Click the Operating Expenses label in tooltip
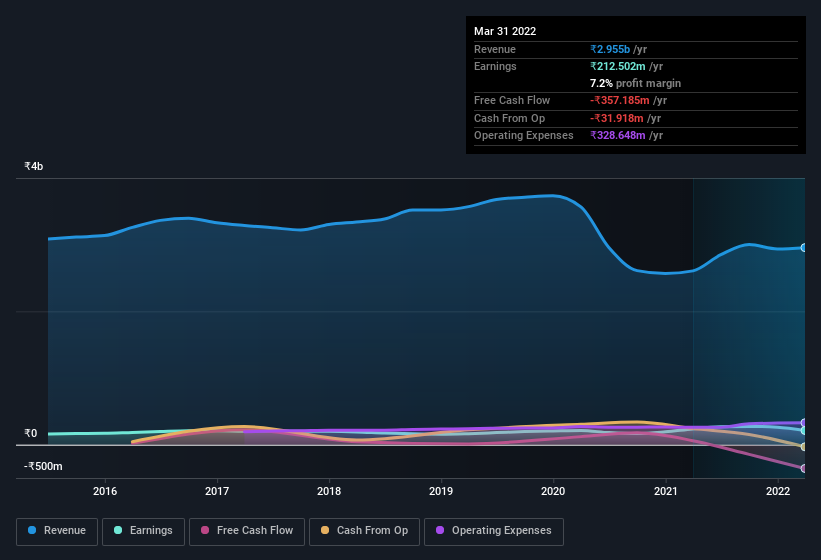821x560 pixels. point(524,136)
